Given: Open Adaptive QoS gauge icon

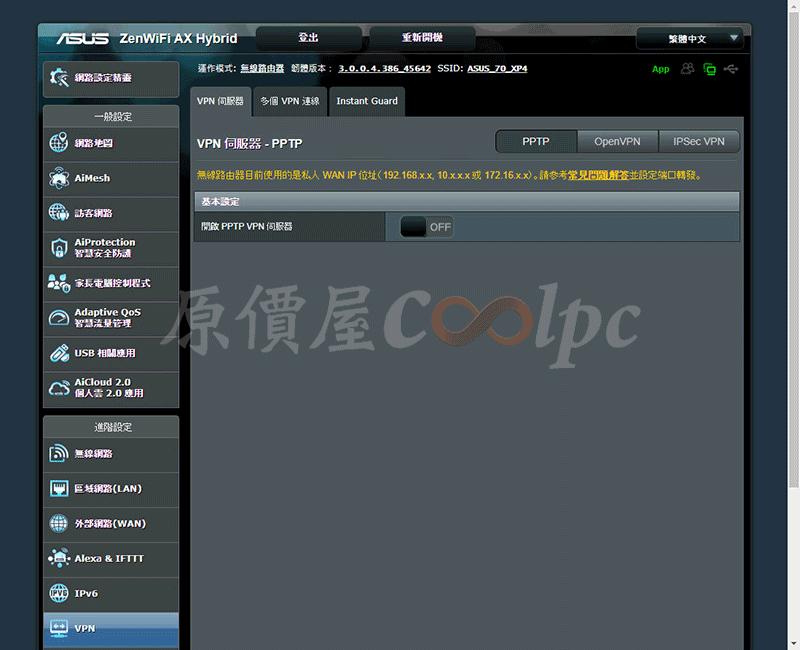Looking at the screenshot, I should tap(59, 318).
